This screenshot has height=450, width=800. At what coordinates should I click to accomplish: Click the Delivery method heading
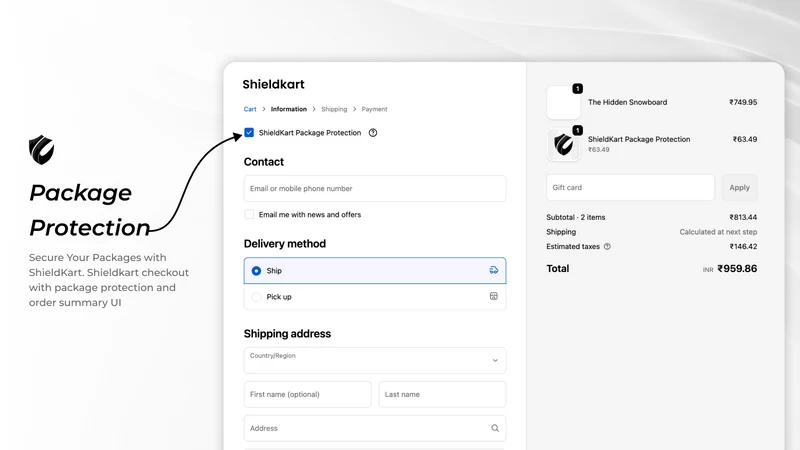click(x=285, y=244)
